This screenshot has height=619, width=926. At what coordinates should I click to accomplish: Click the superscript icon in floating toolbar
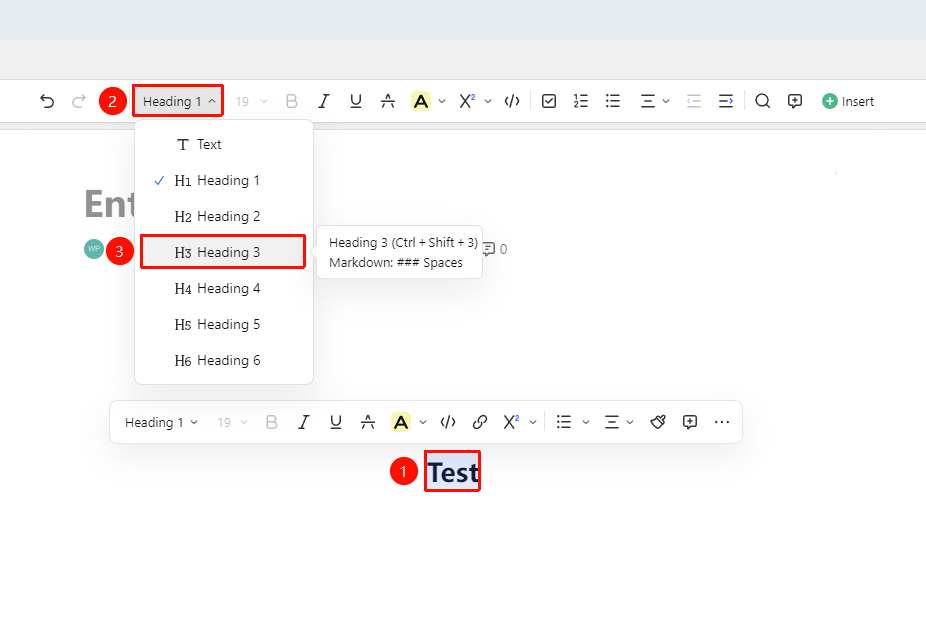point(511,422)
